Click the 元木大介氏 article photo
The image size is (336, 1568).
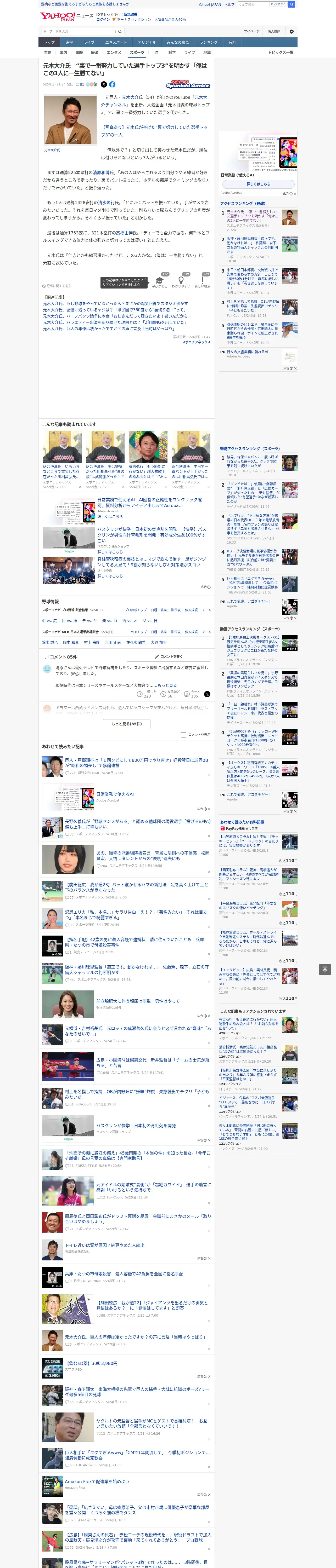click(x=70, y=120)
